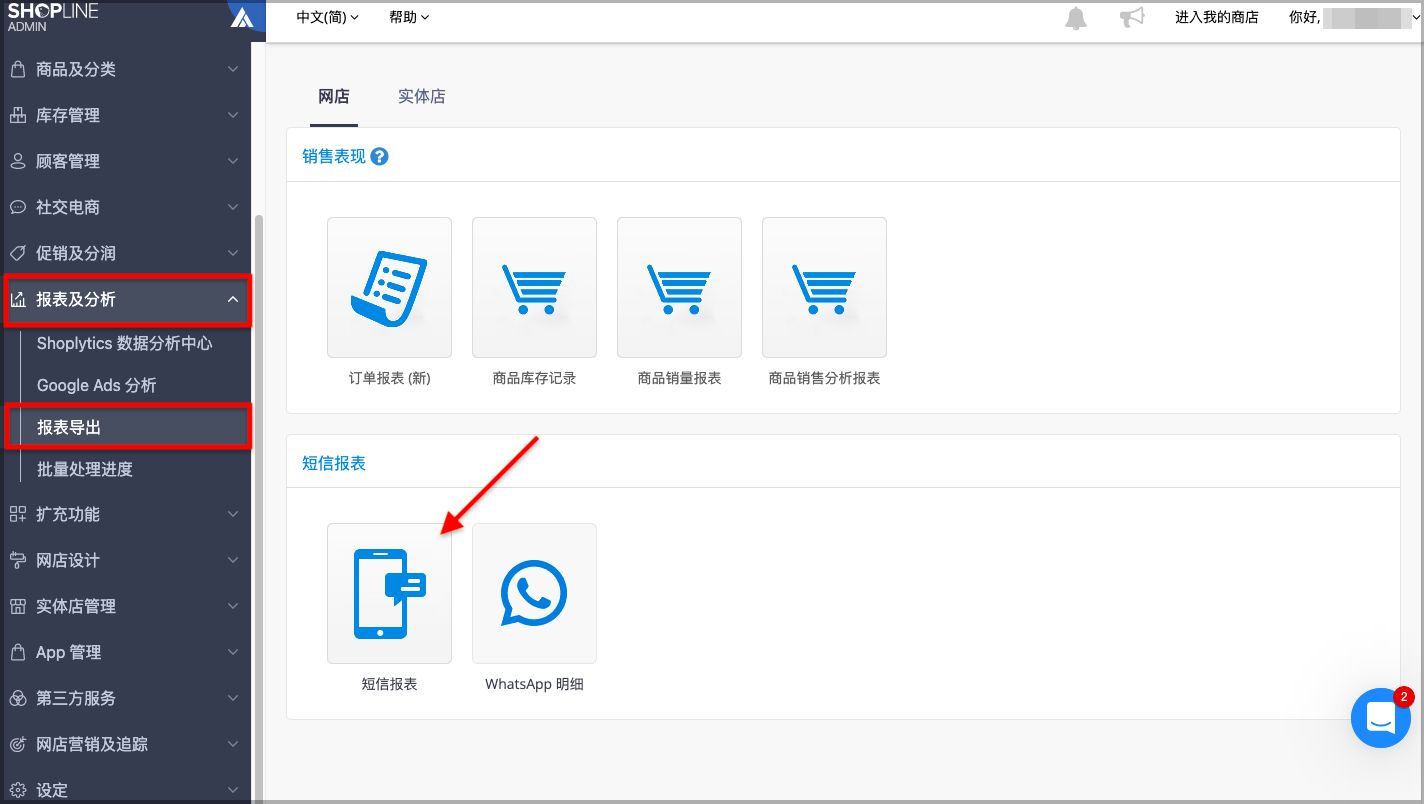Click the 网店设计 paint roller icon
1424x804 pixels.
[17, 560]
